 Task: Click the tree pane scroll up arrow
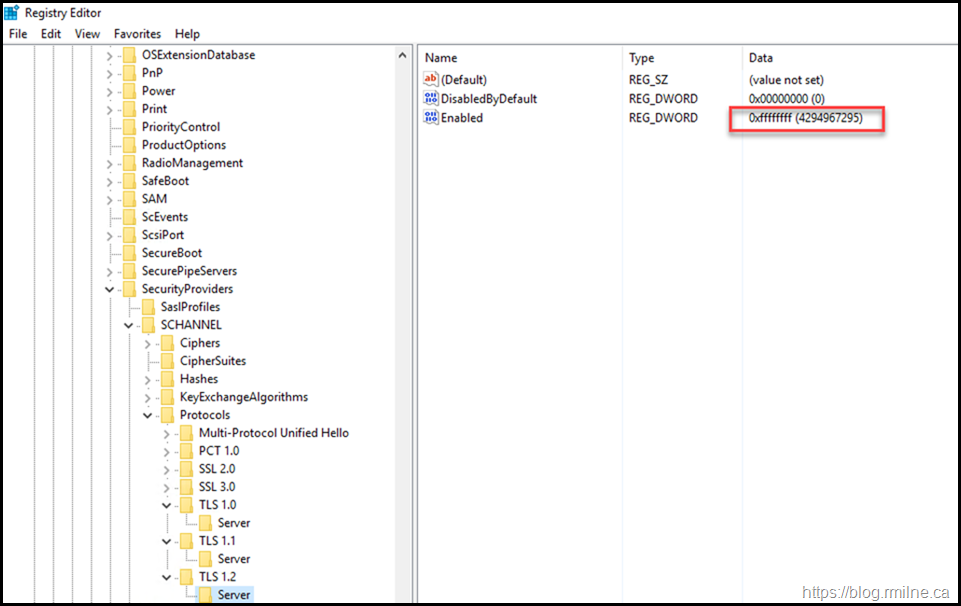pos(403,56)
